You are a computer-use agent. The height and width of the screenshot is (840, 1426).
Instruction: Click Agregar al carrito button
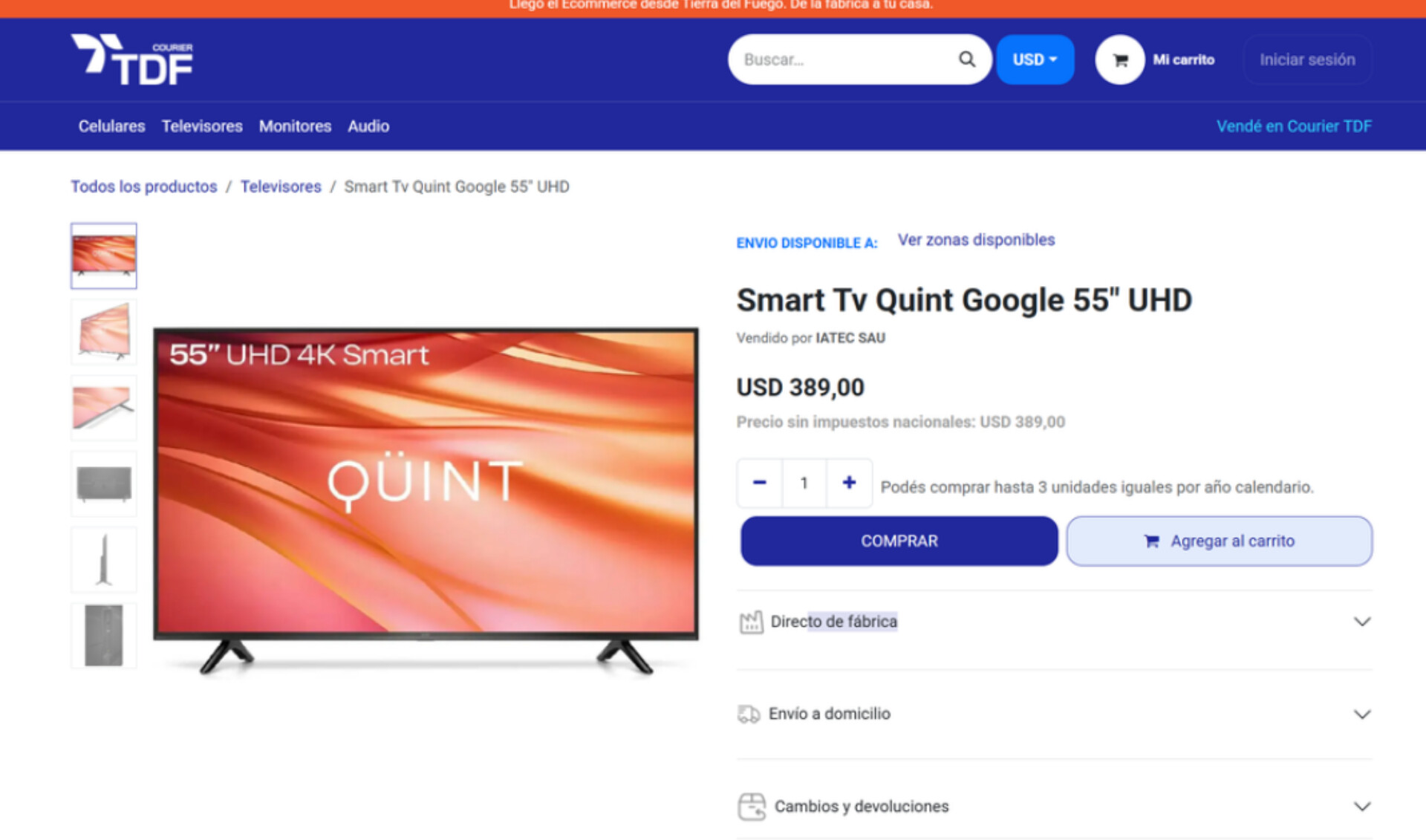(x=1219, y=541)
